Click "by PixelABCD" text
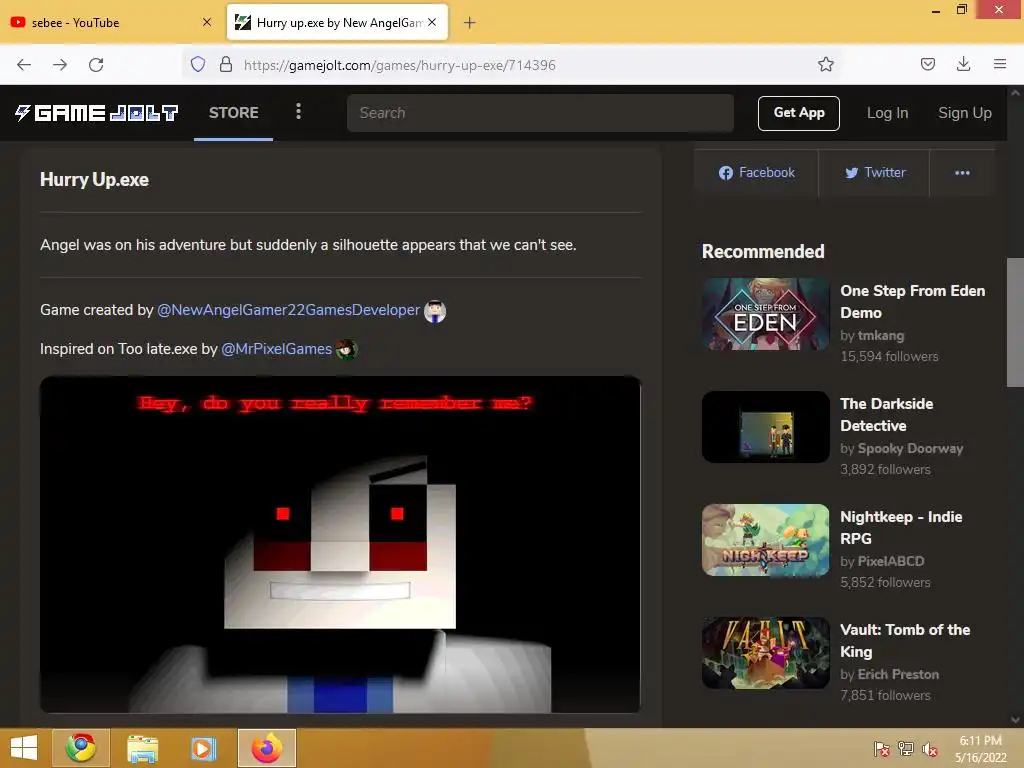The width and height of the screenshot is (1024, 768). [x=882, y=562]
